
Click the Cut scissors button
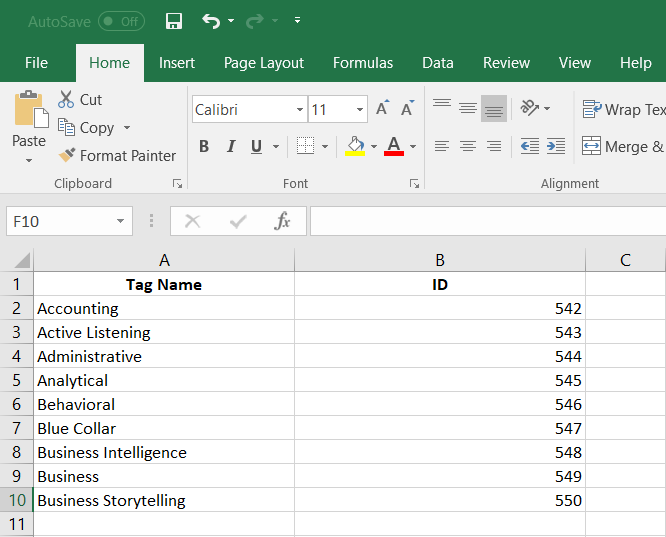point(80,99)
